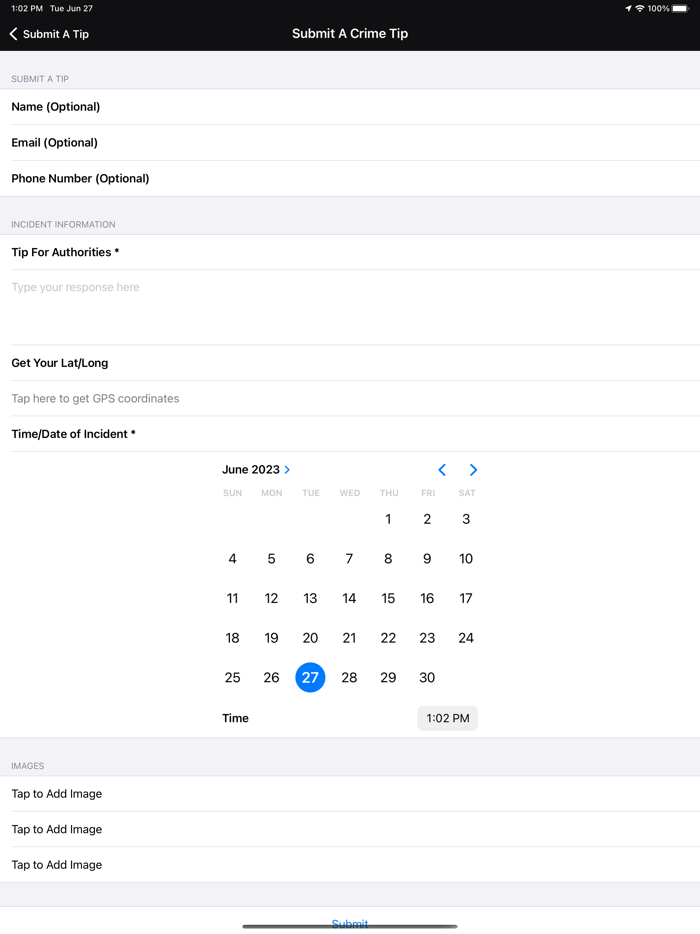
Task: Select June 24 on the calendar
Action: pos(466,638)
